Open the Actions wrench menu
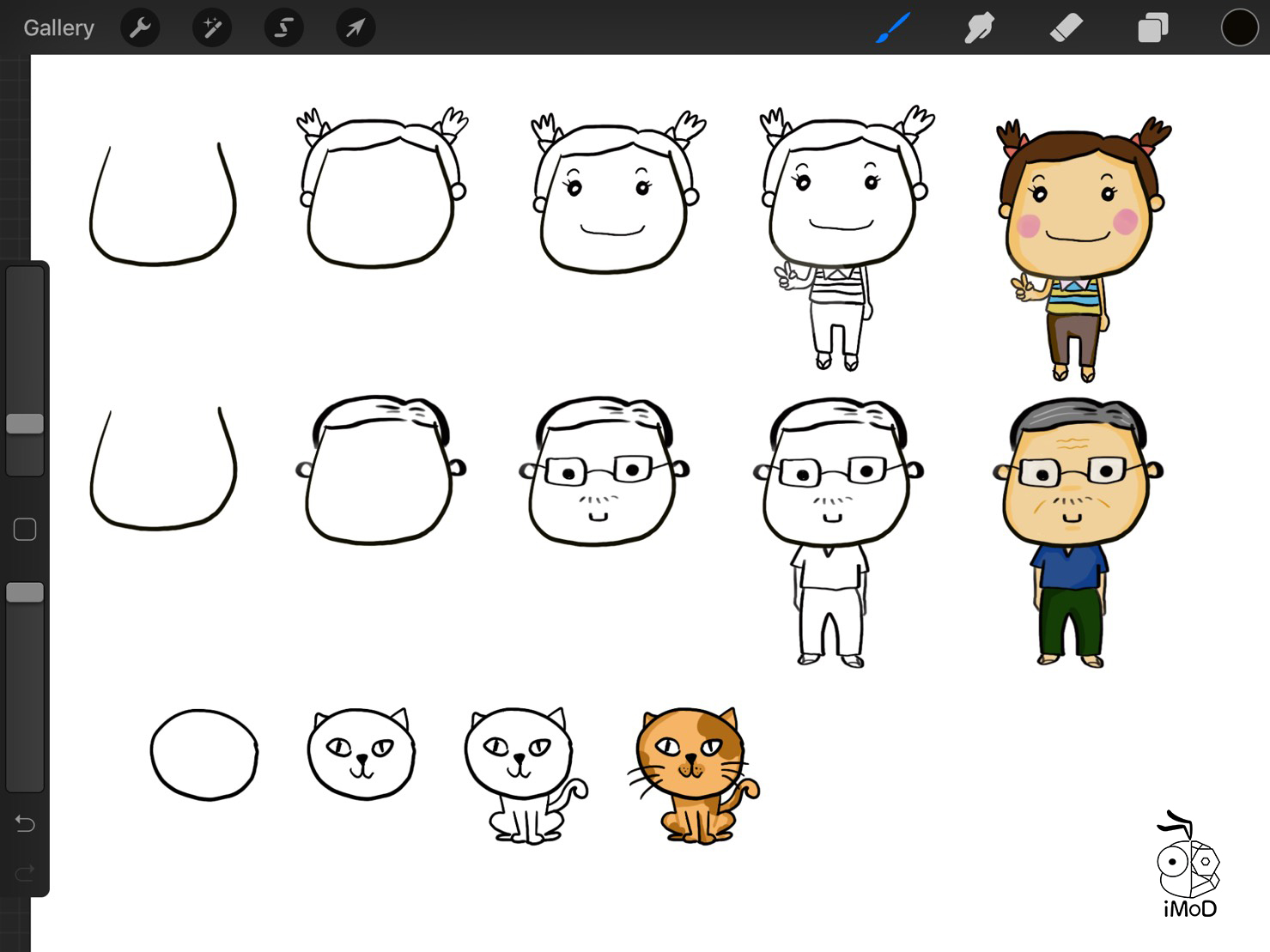The width and height of the screenshot is (1270, 952). (x=140, y=28)
